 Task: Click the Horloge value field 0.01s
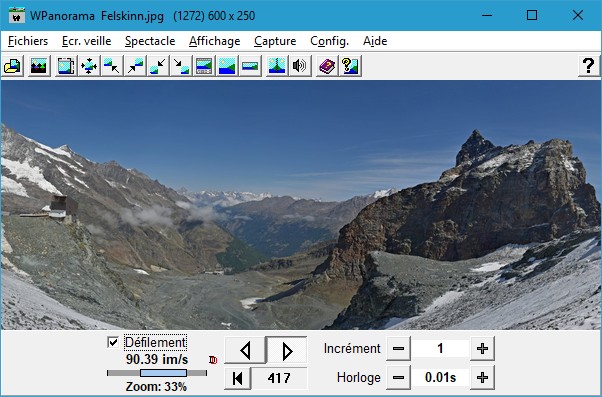440,378
